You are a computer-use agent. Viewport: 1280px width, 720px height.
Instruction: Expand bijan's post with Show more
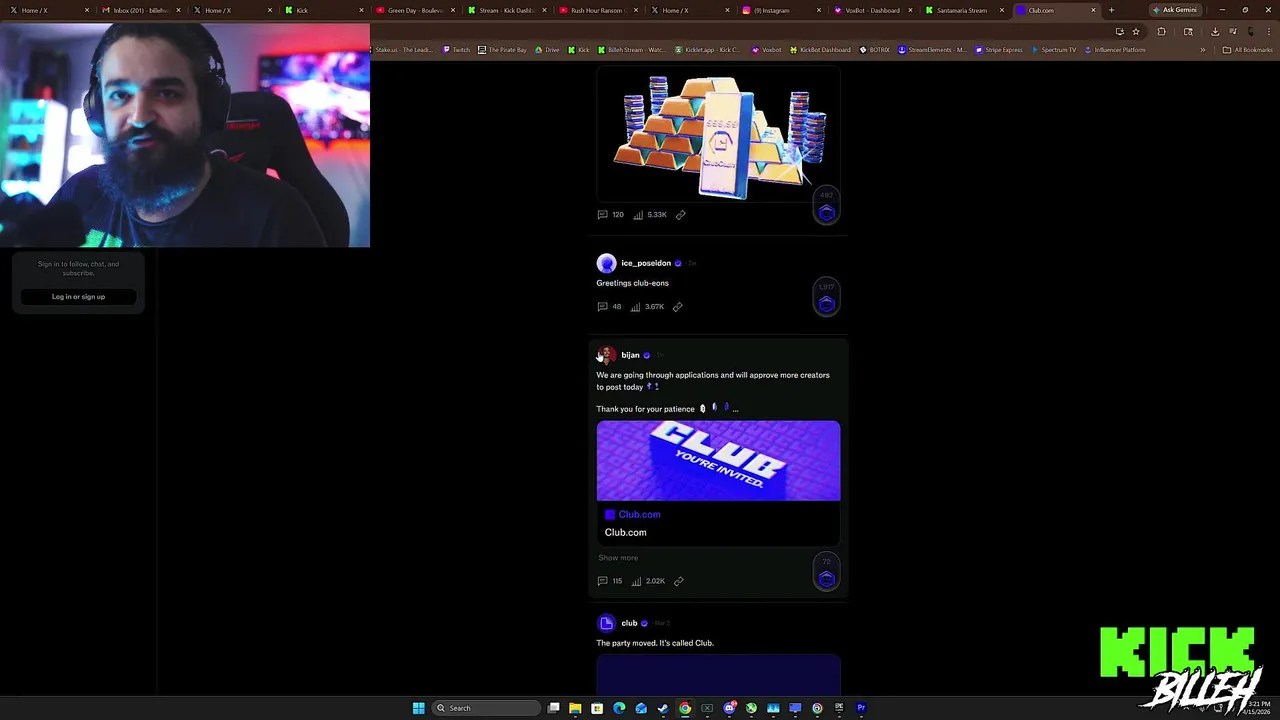pyautogui.click(x=618, y=558)
